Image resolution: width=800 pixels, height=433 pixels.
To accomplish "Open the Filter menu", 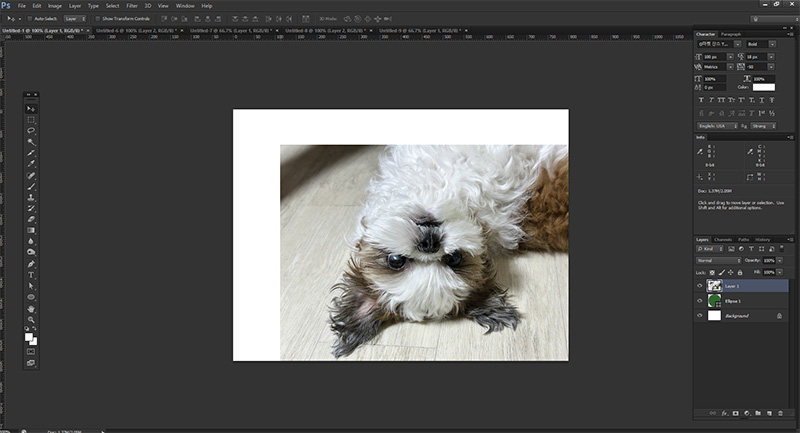I will pos(132,6).
